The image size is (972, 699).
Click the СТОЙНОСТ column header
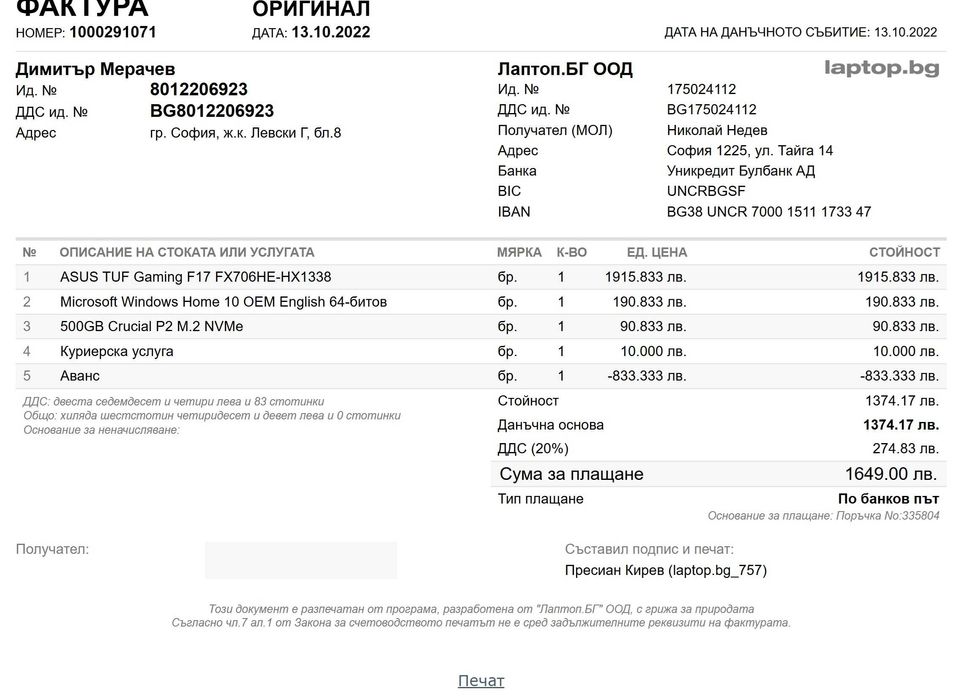pyautogui.click(x=904, y=252)
